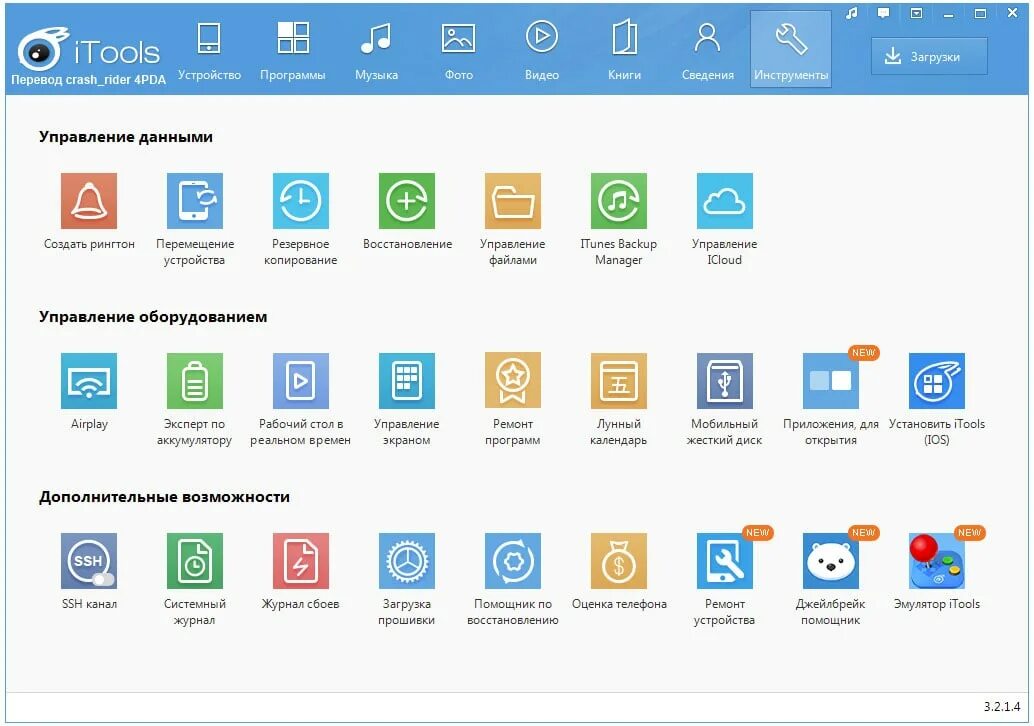Open Ремонт программ tool

[x=512, y=381]
